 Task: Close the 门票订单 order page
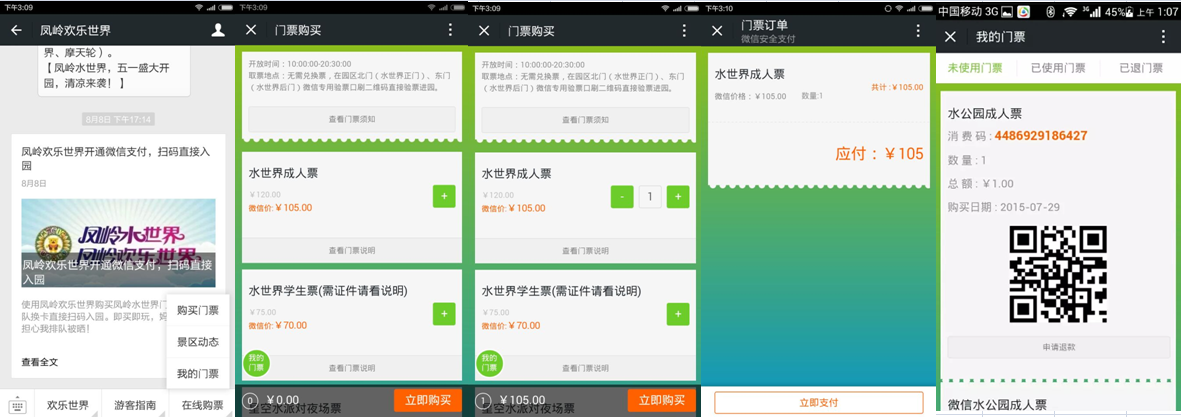click(719, 30)
